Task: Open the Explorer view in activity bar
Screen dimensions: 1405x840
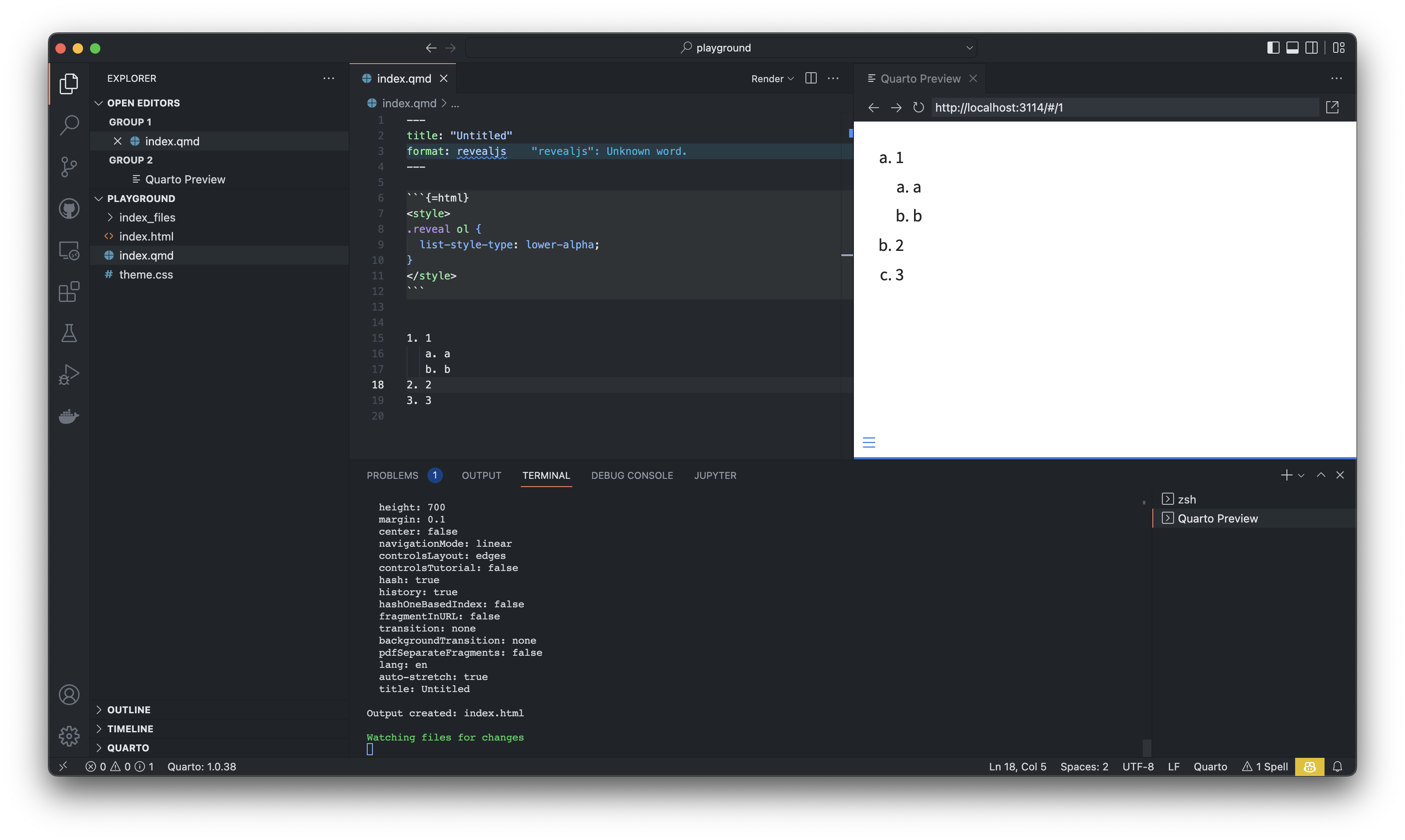Action: point(69,83)
